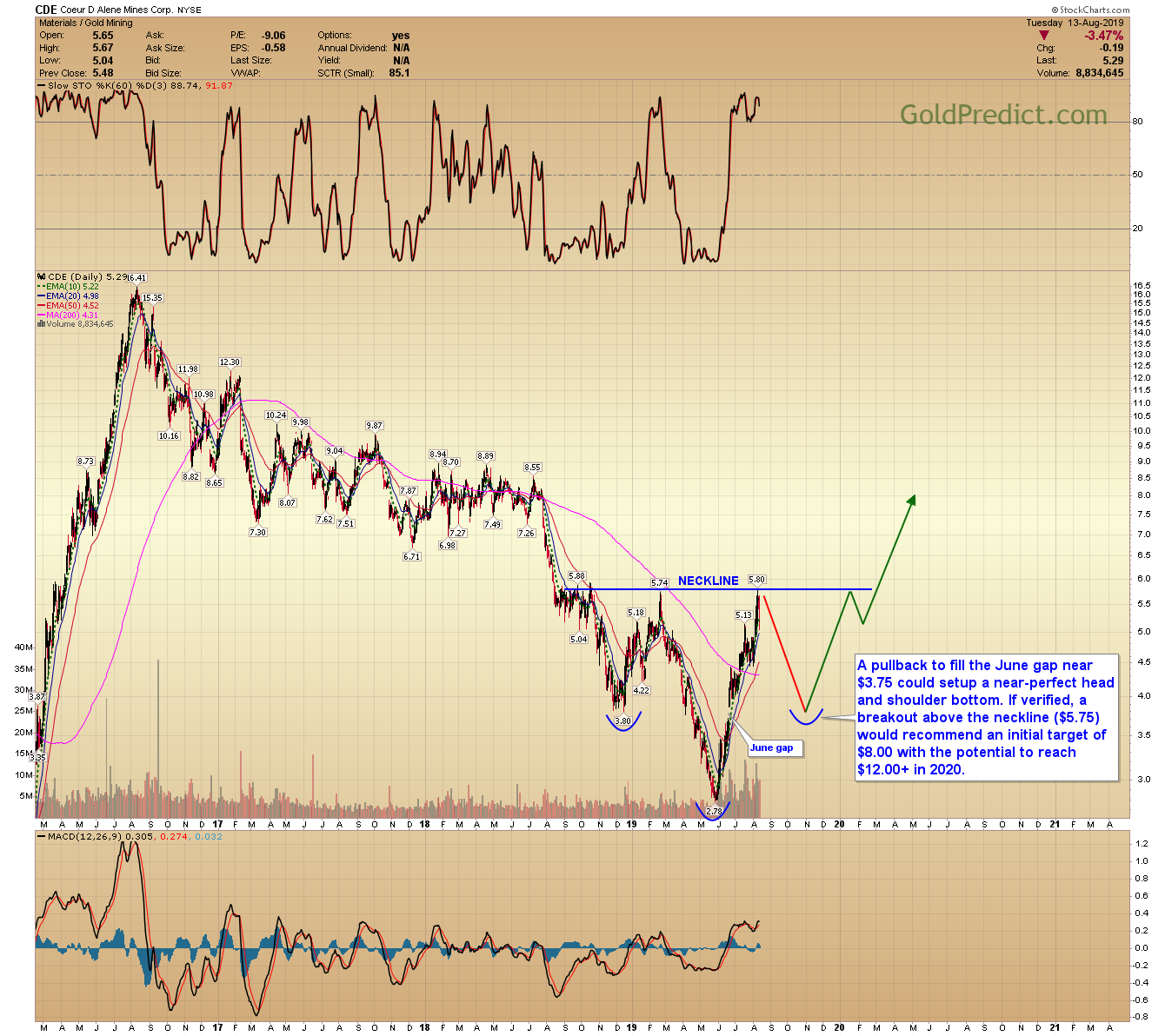The height and width of the screenshot is (1036, 1165).
Task: Click the 8.73 price label
Action: point(85,462)
